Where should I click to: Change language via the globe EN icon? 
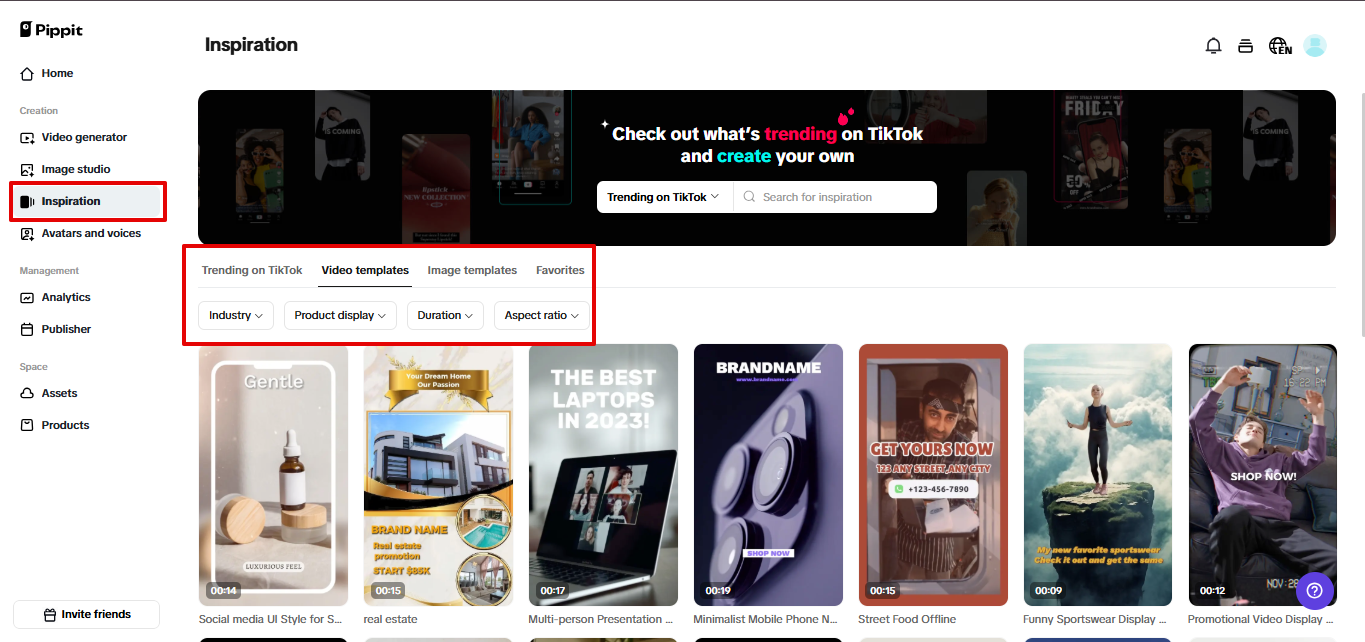coord(1280,46)
